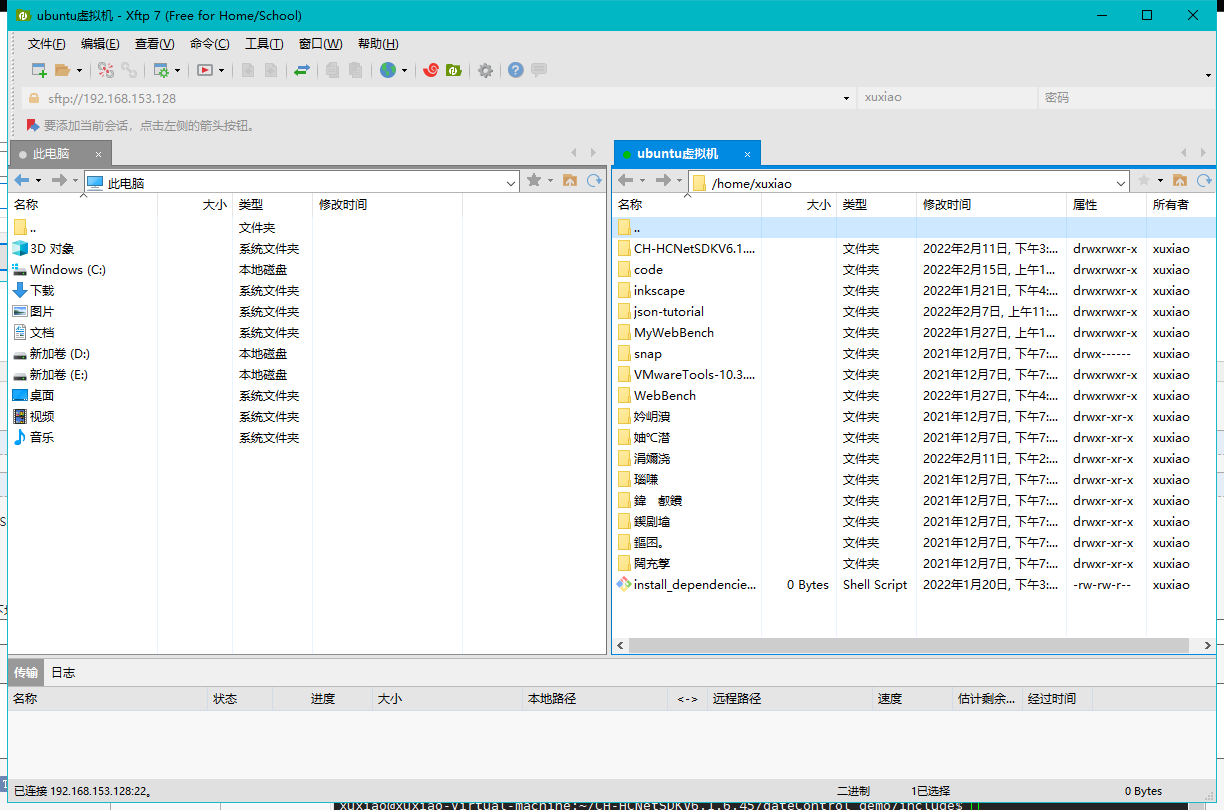1224x810 pixels.
Task: Select the code folder in remote pane
Action: click(648, 270)
